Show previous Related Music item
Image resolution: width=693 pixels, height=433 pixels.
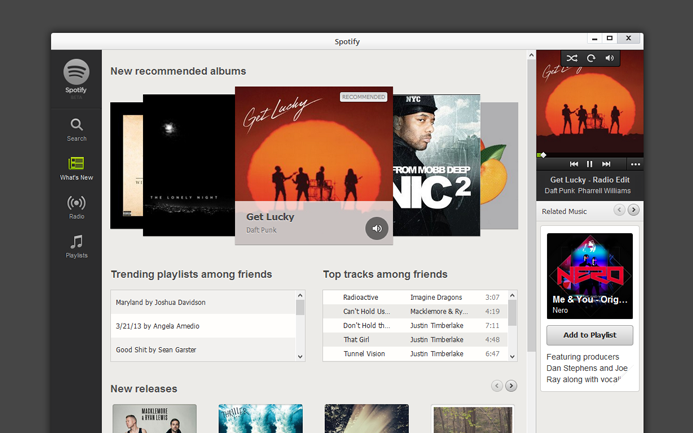(619, 209)
